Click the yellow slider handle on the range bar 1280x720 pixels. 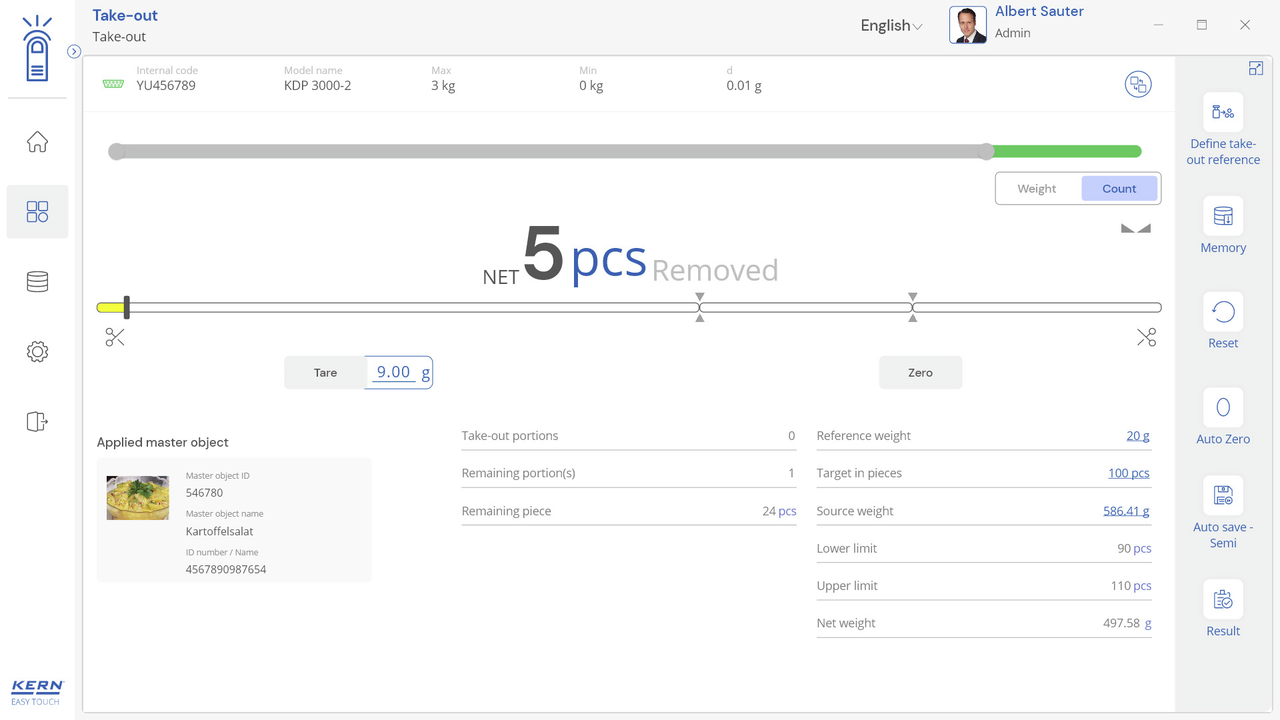click(x=127, y=308)
